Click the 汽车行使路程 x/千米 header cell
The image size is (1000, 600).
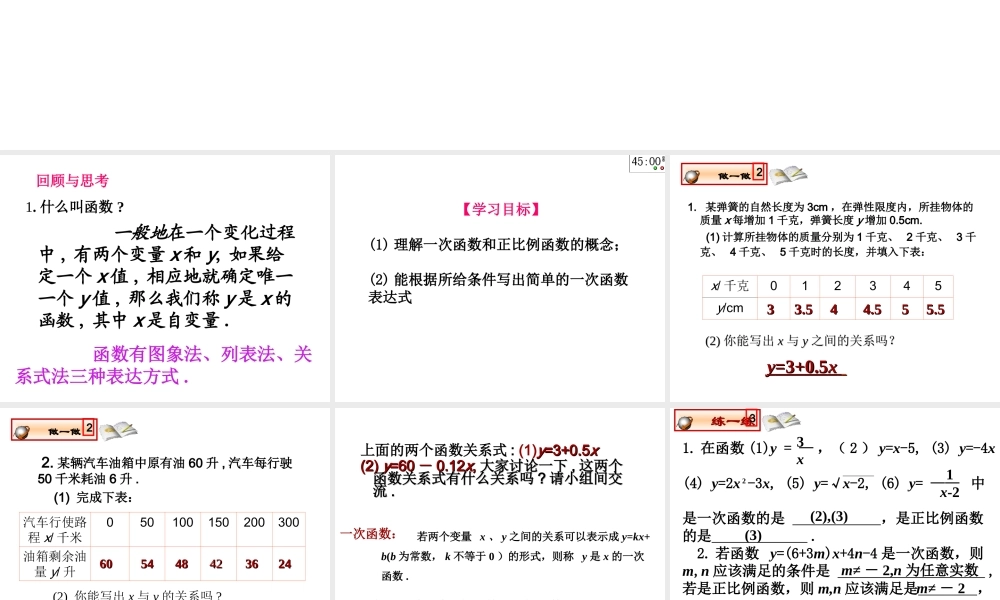(x=55, y=530)
